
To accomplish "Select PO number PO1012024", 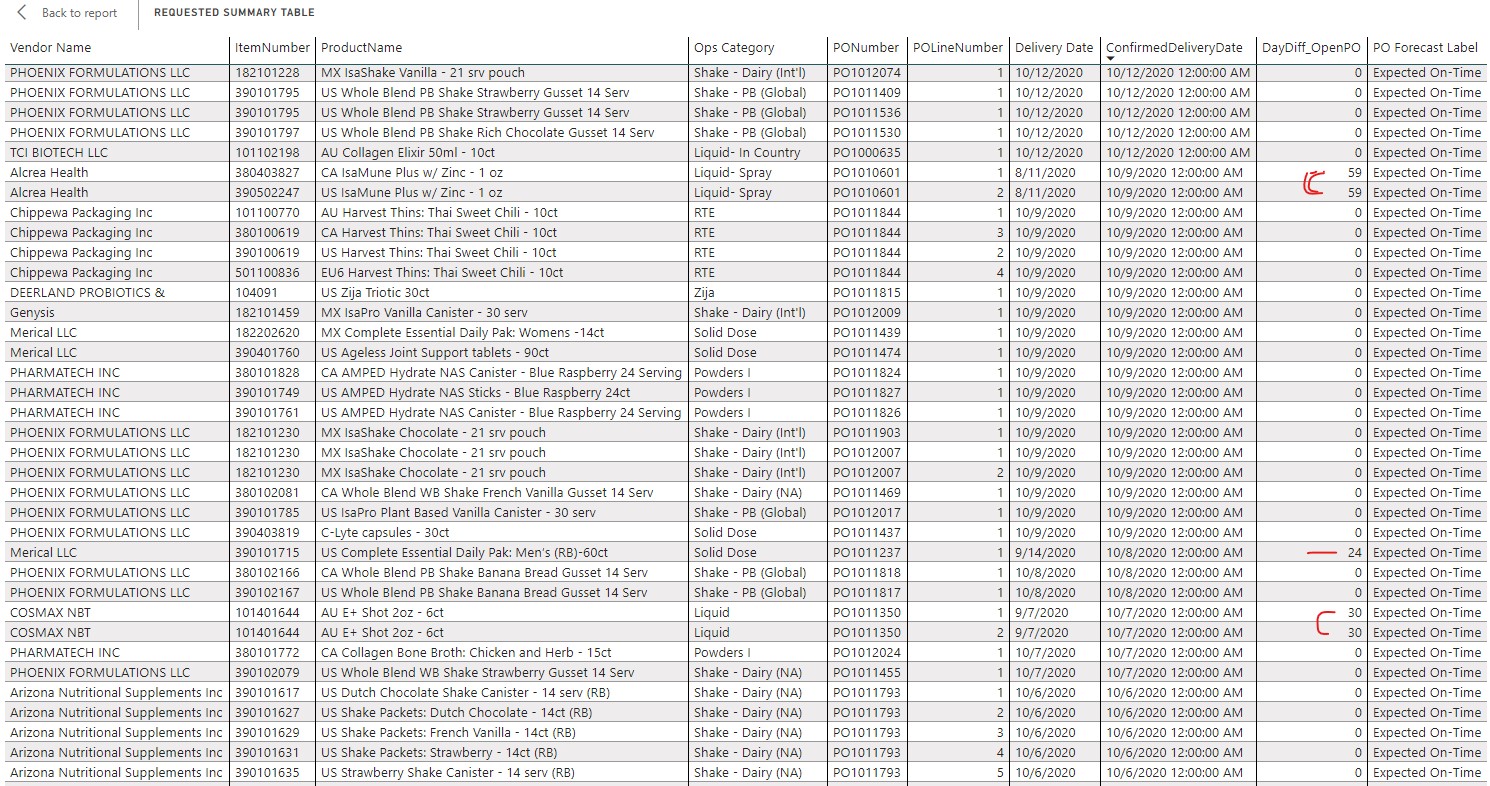I will pos(866,652).
